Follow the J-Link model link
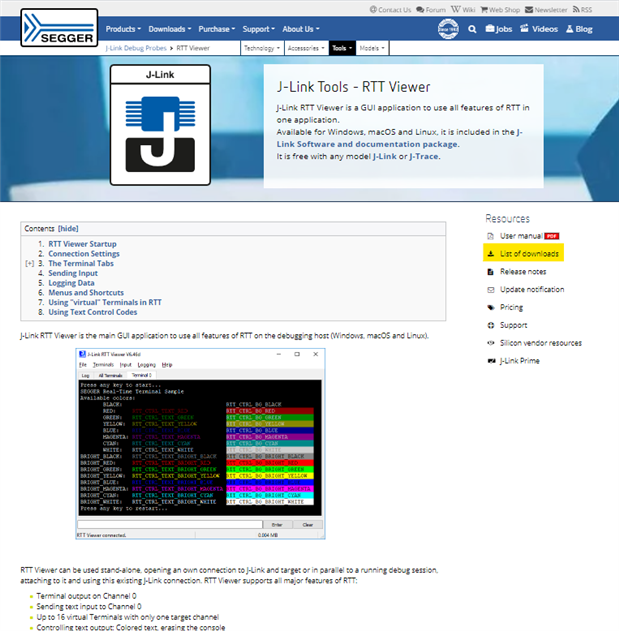Image resolution: width=619 pixels, height=631 pixels. click(x=384, y=156)
